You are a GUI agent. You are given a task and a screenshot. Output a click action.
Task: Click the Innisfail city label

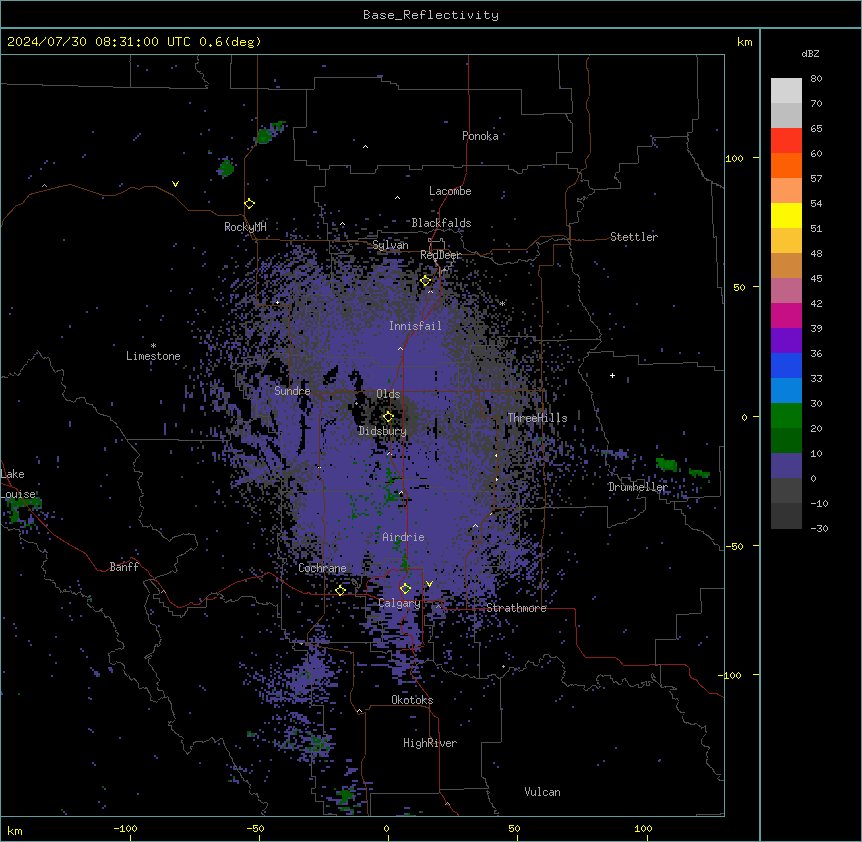coord(415,326)
